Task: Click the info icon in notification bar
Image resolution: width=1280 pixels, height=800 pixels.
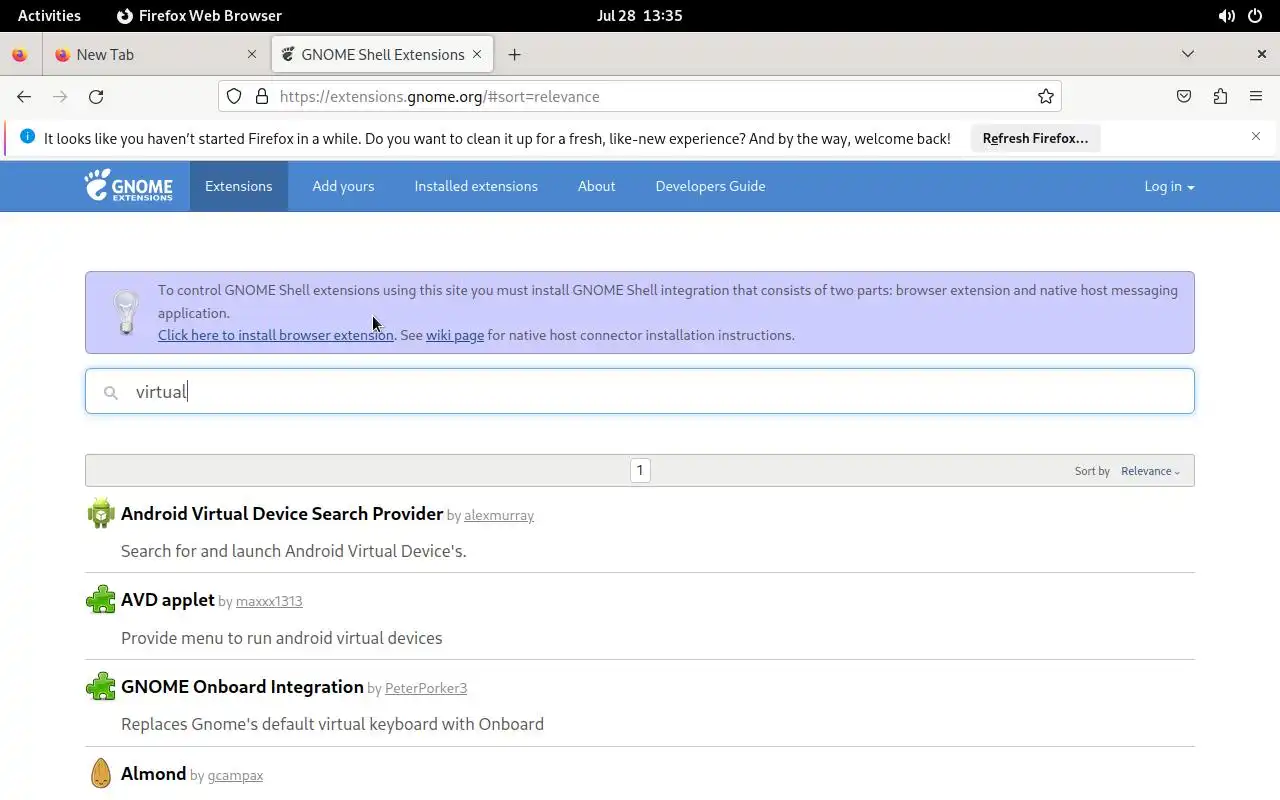Action: pyautogui.click(x=27, y=136)
